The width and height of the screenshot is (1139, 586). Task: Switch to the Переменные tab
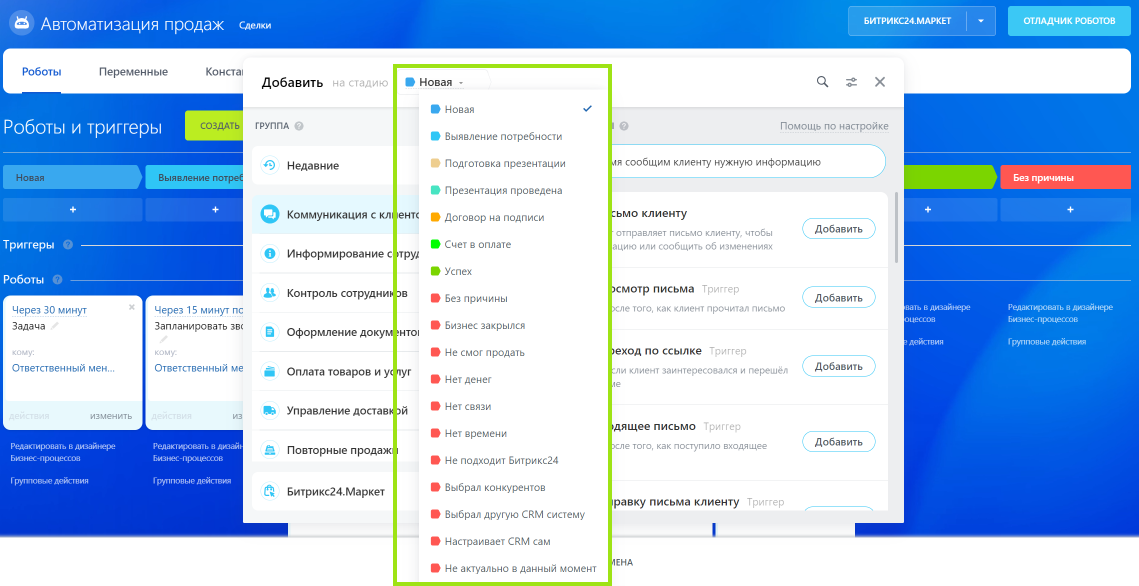134,71
